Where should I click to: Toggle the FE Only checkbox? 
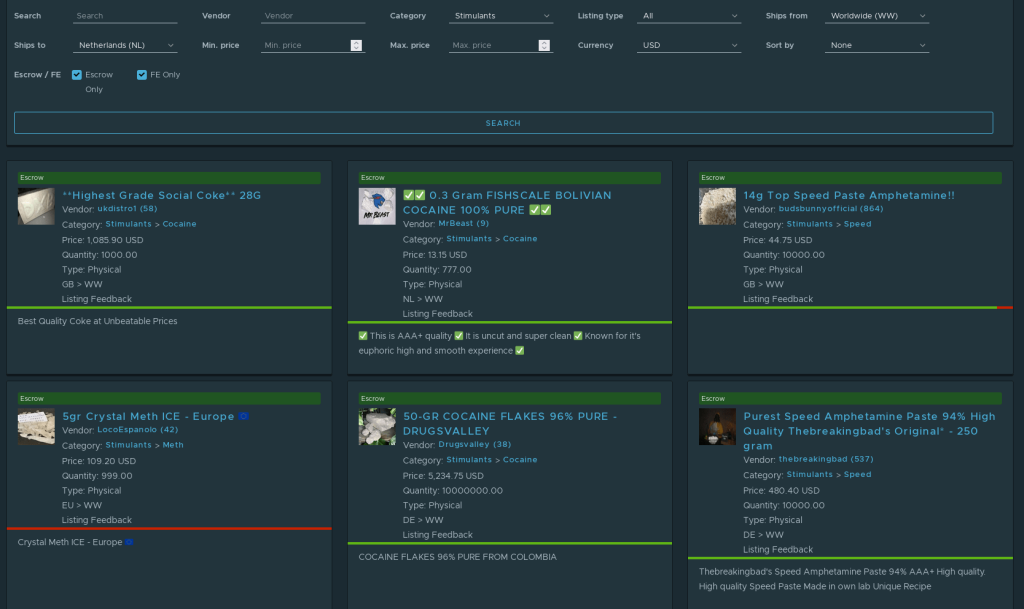coord(142,74)
